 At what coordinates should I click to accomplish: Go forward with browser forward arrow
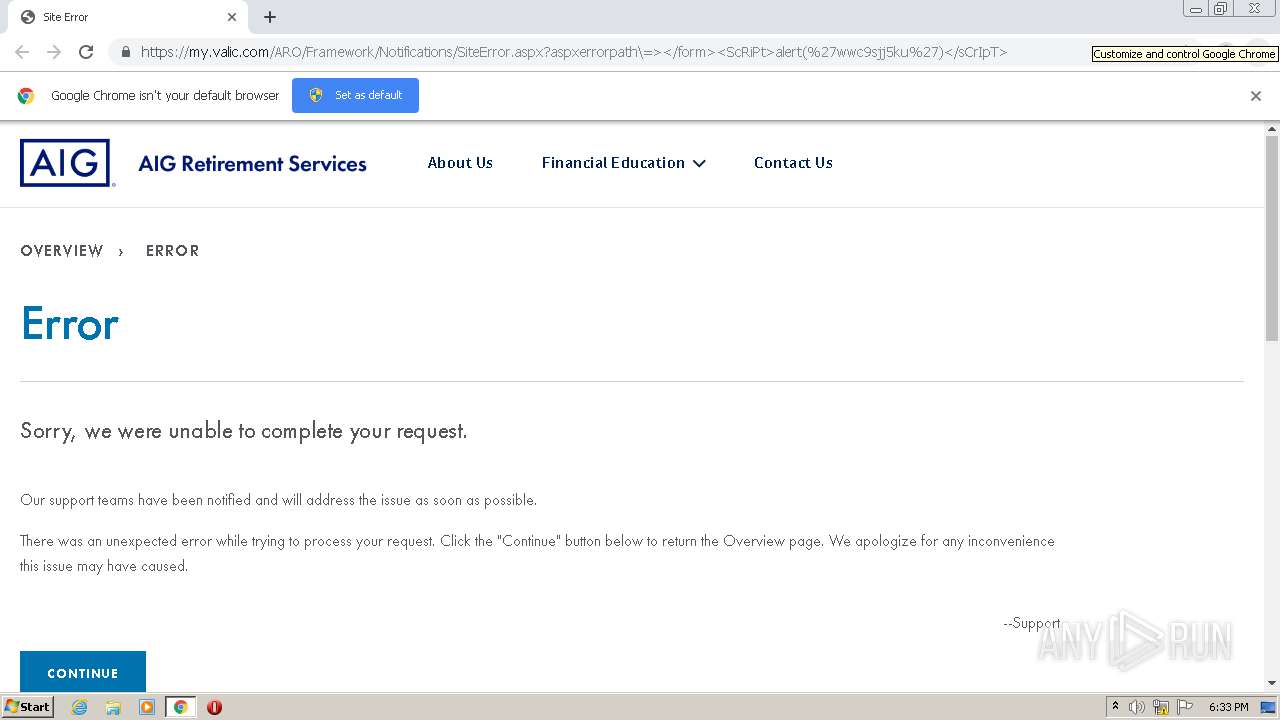(54, 52)
